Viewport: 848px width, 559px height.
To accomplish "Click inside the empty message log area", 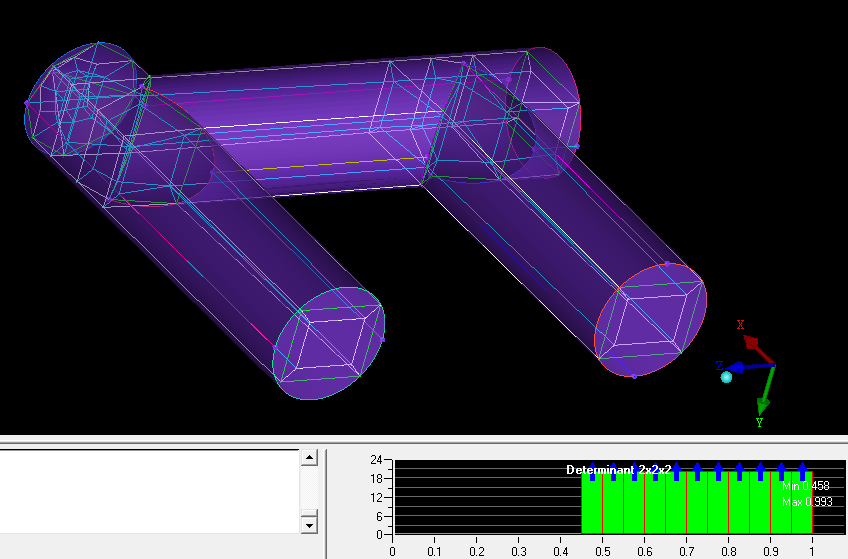I will coord(150,491).
